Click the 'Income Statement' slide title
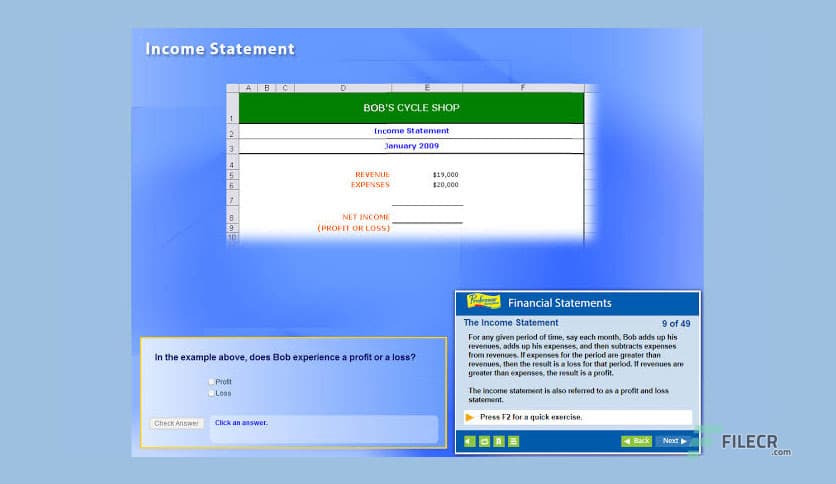 pyautogui.click(x=220, y=49)
